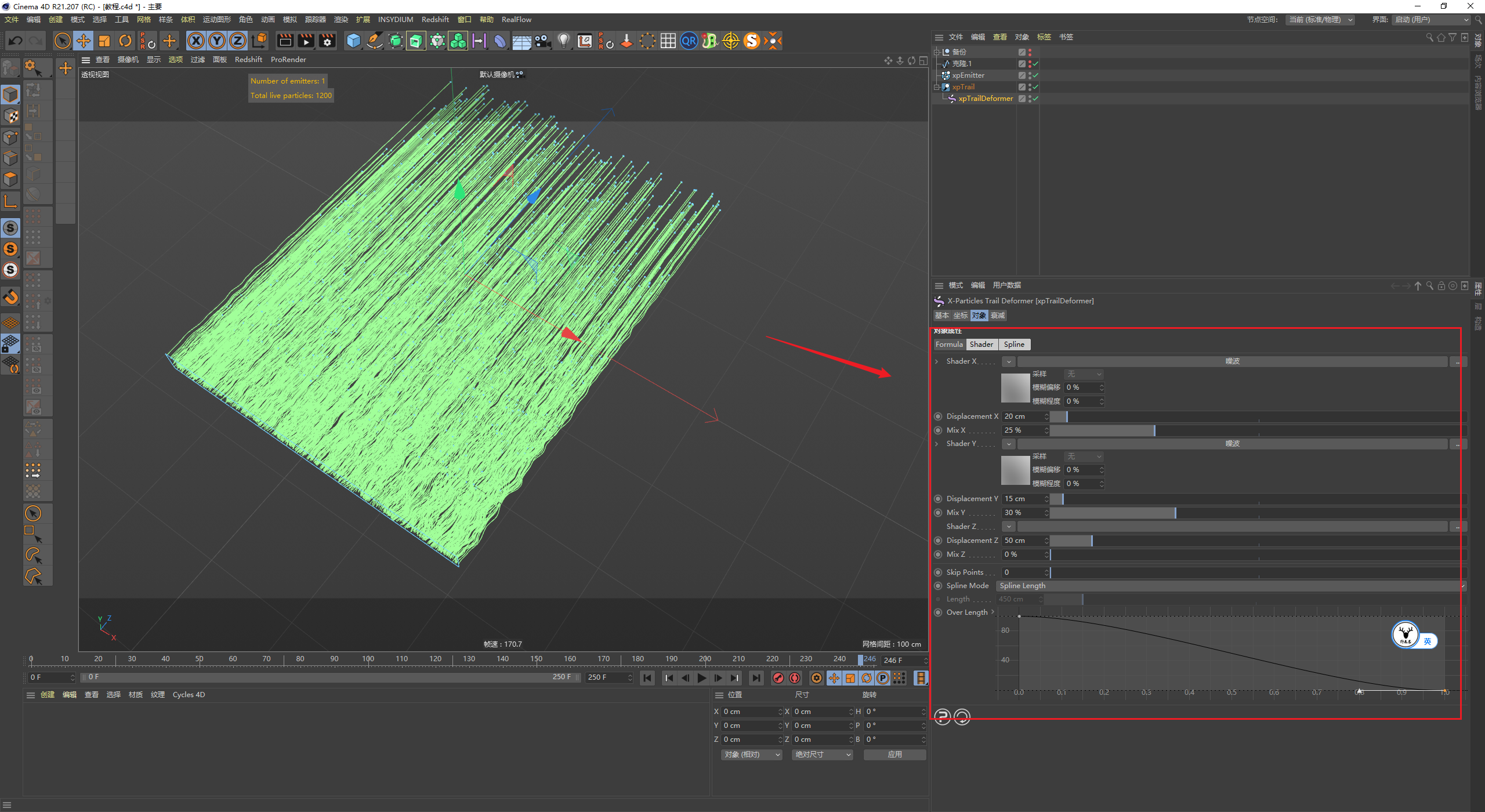Open the INSYDIUM menu
The image size is (1485, 812).
[395, 20]
